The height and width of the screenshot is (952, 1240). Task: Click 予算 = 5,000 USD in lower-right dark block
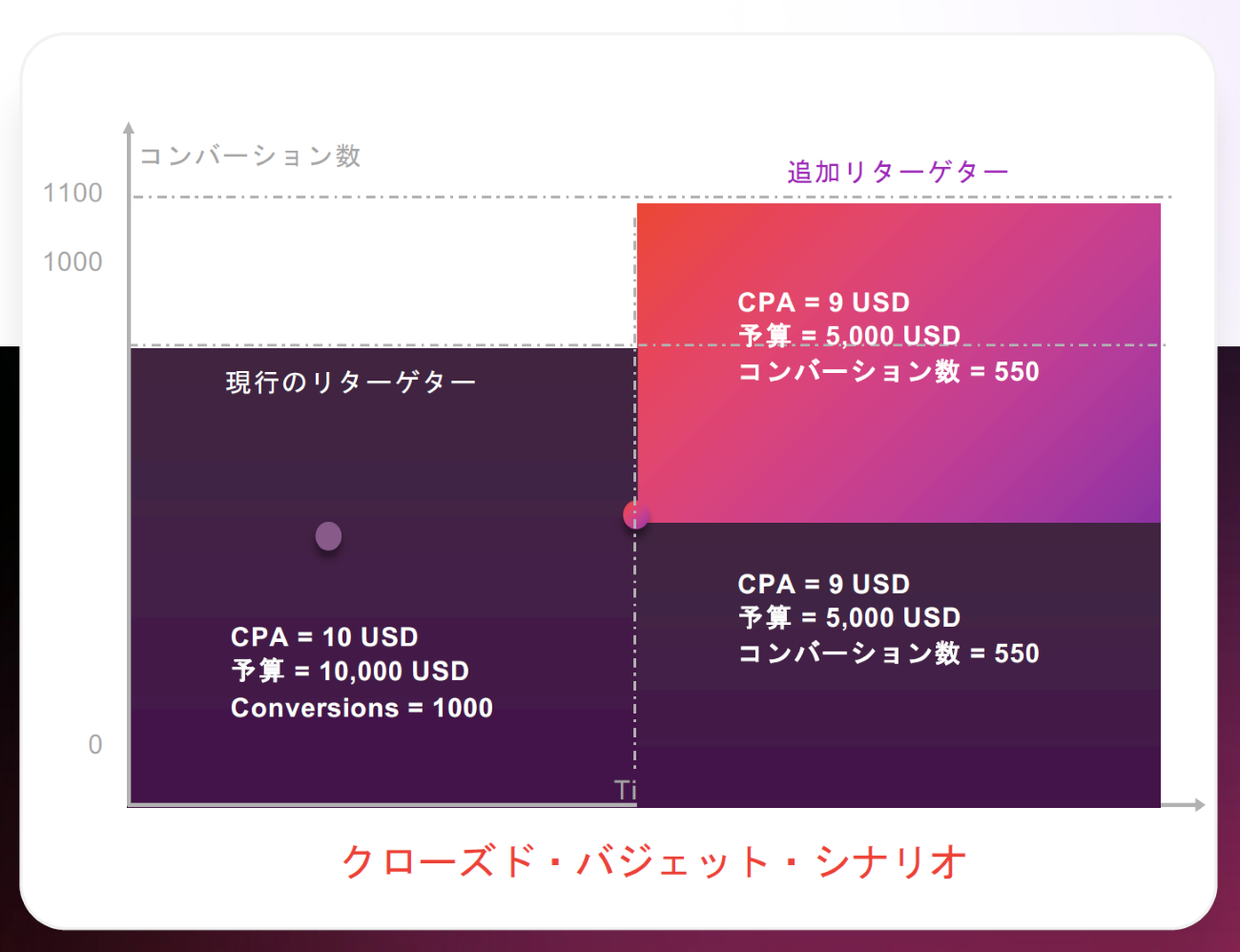pyautogui.click(x=849, y=618)
